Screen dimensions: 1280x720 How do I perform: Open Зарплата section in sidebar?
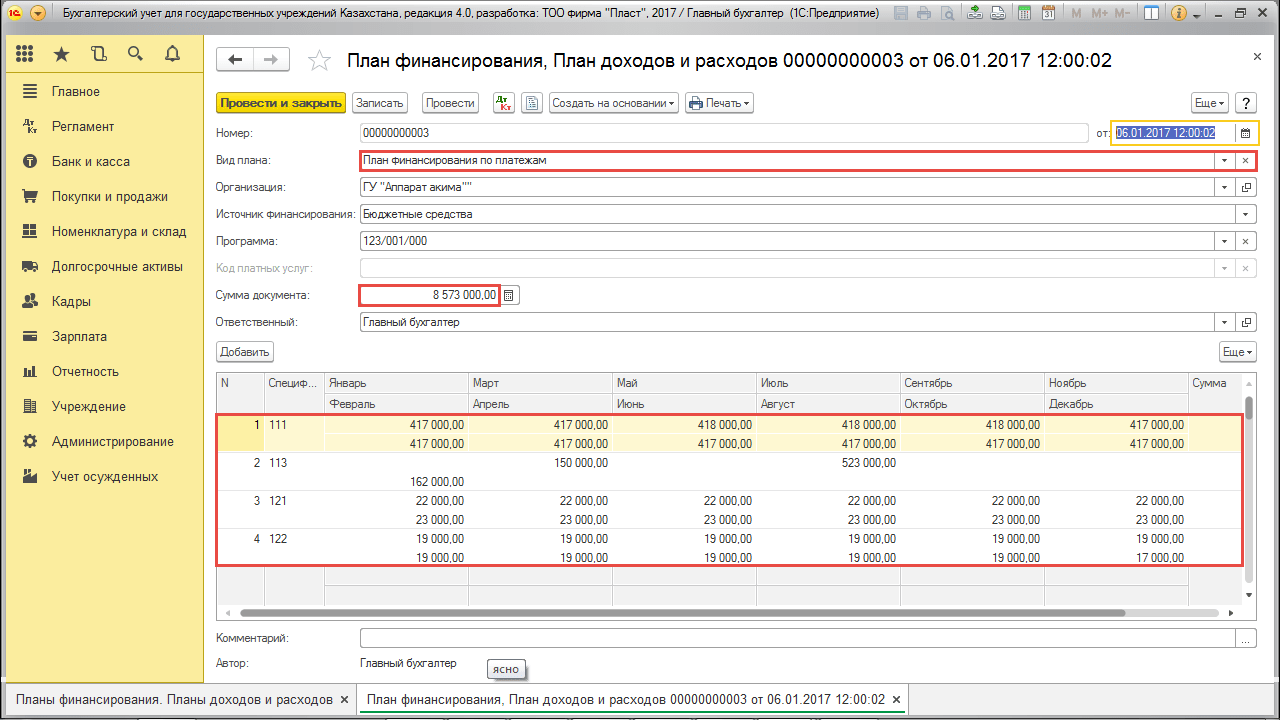79,337
